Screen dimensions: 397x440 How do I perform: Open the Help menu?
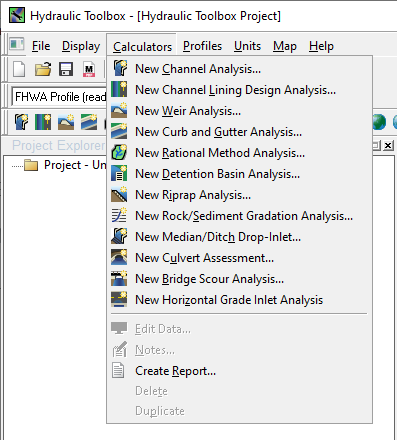(321, 46)
